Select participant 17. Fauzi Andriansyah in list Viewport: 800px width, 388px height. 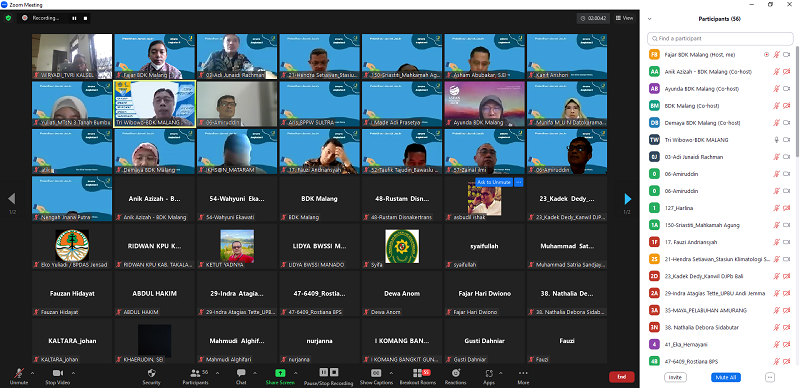721,242
